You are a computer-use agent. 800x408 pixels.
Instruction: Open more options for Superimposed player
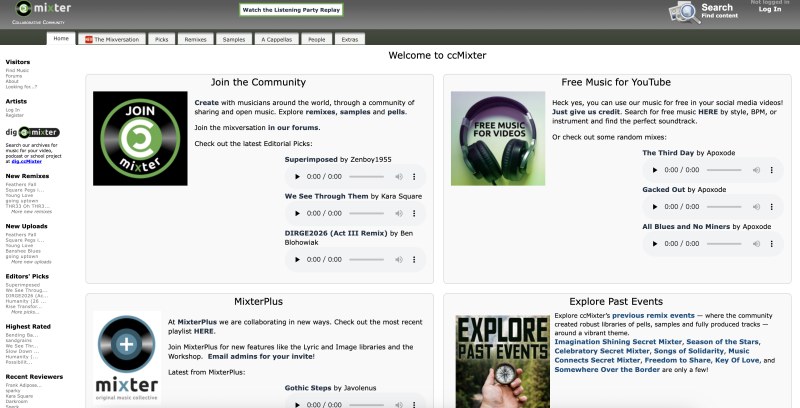[x=414, y=176]
